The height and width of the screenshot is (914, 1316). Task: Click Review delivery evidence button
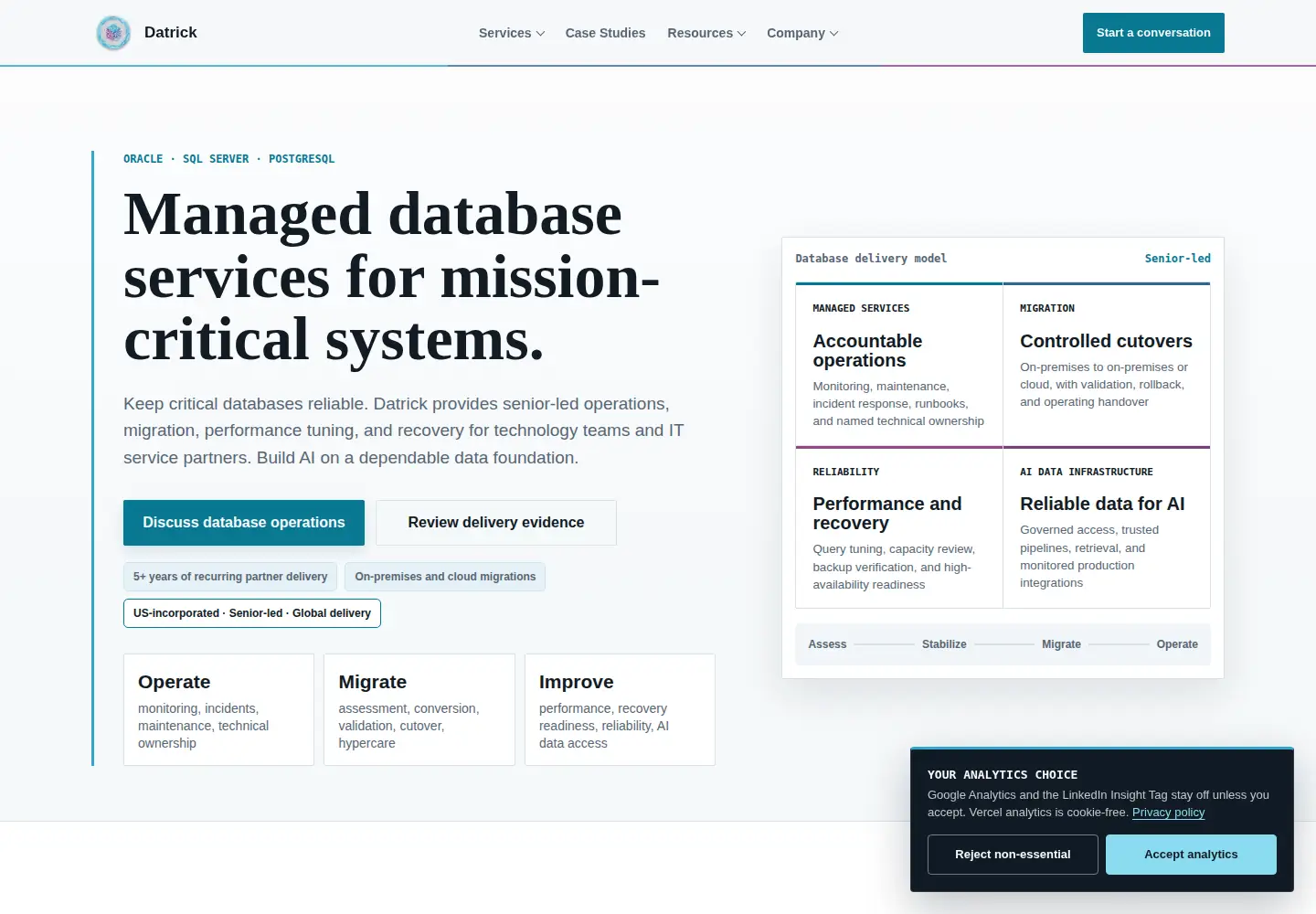496,523
